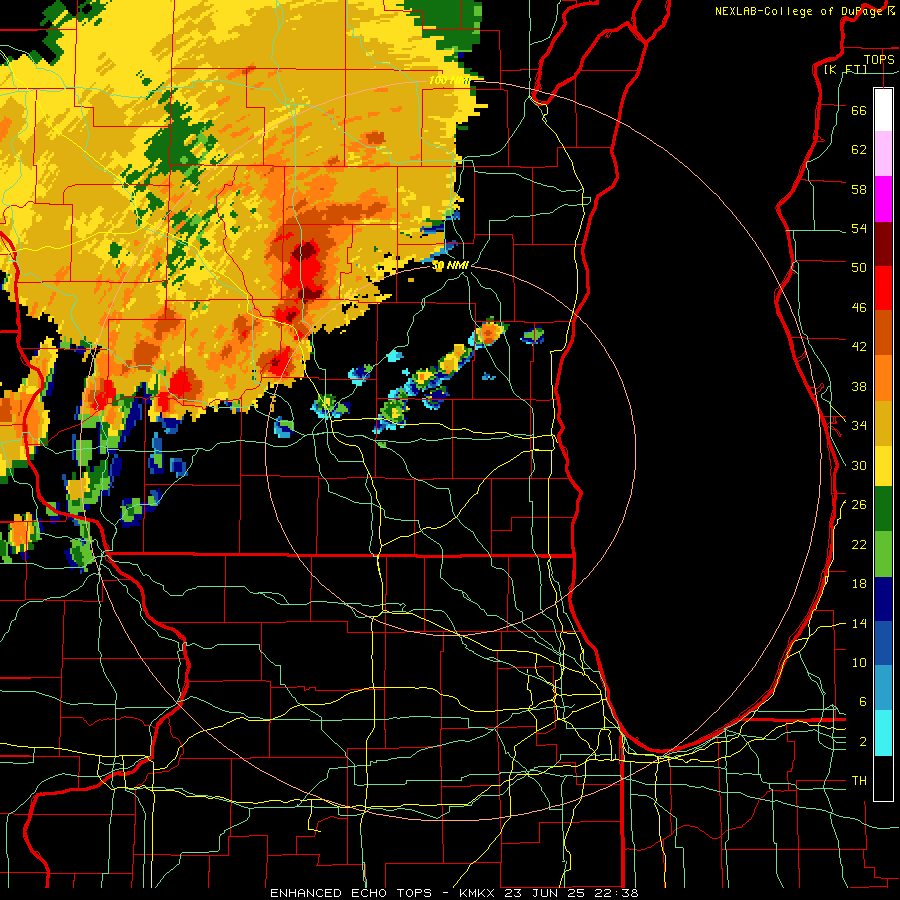
Task: Click the '2' legend value
Action: coord(863,742)
